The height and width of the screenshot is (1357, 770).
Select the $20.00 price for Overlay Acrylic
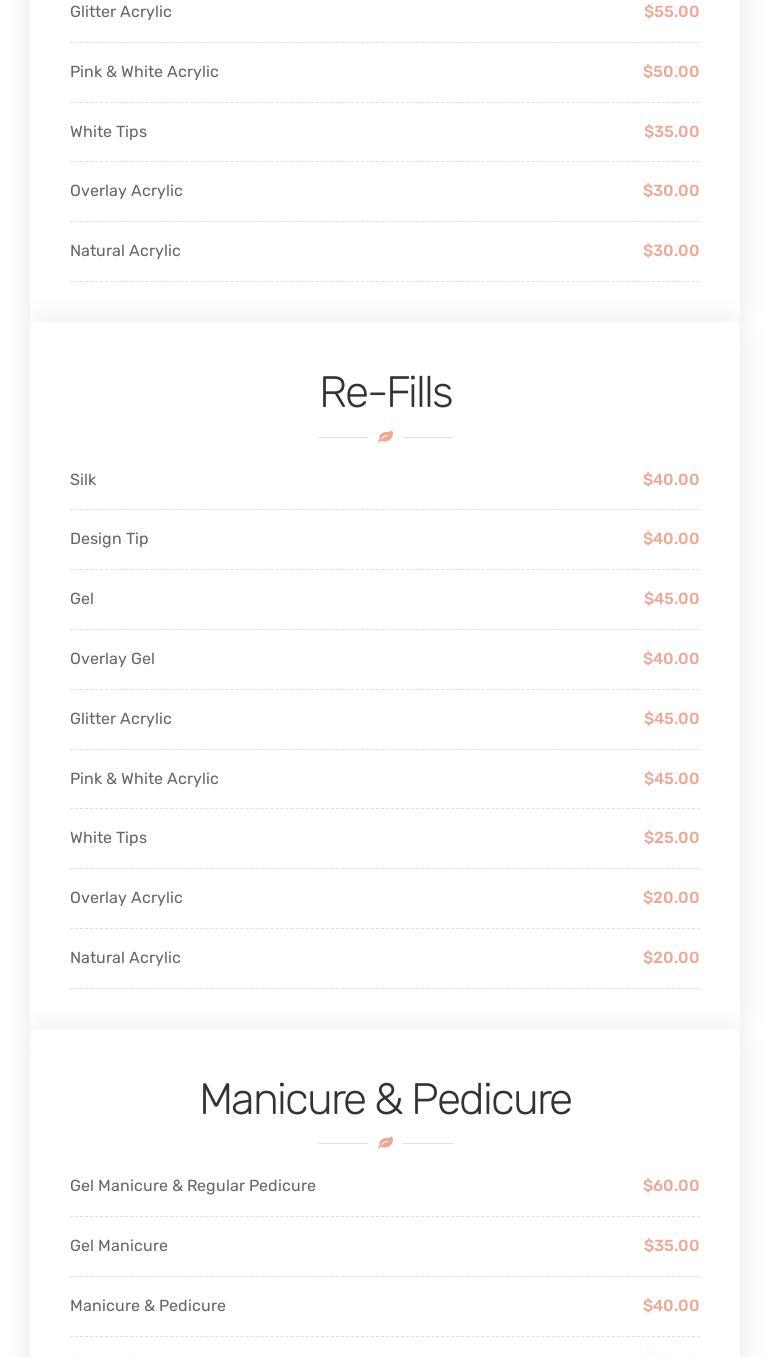point(671,898)
